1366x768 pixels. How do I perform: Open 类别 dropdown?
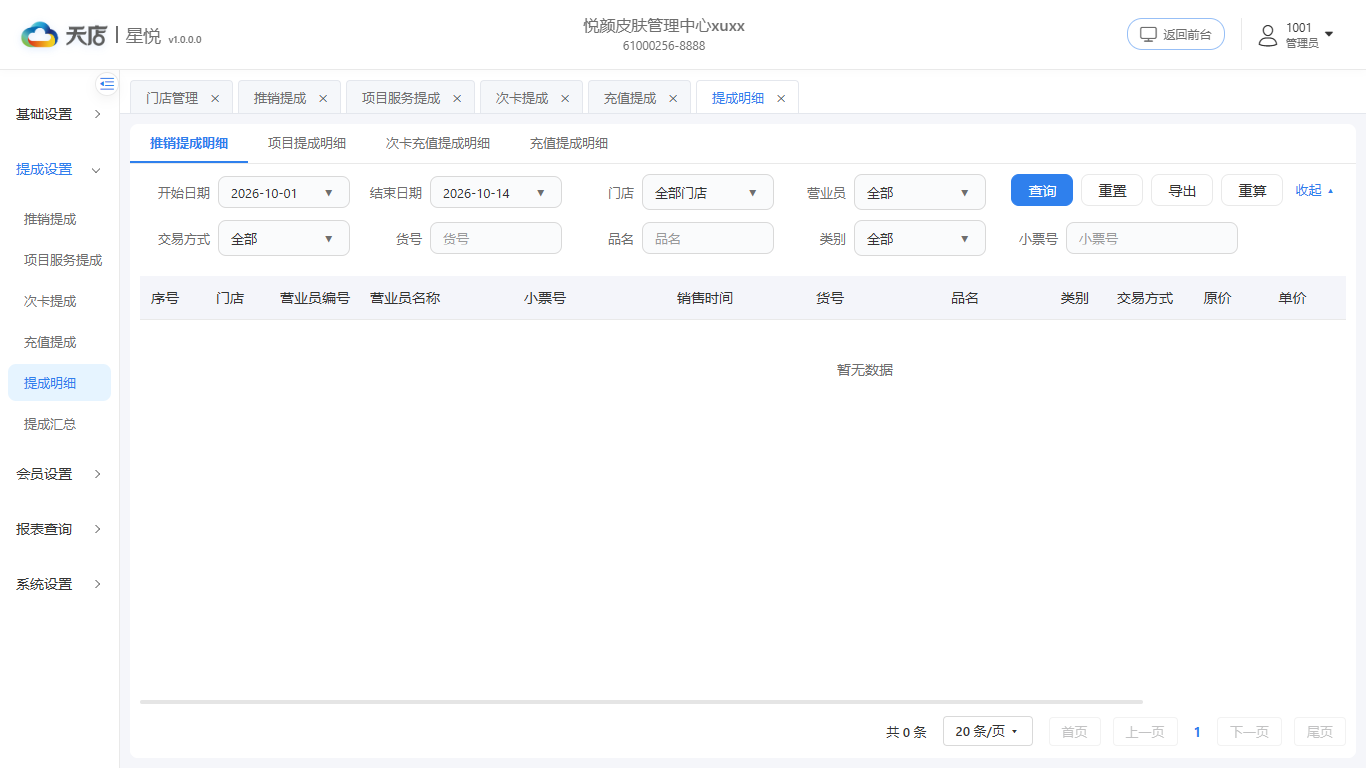click(920, 239)
